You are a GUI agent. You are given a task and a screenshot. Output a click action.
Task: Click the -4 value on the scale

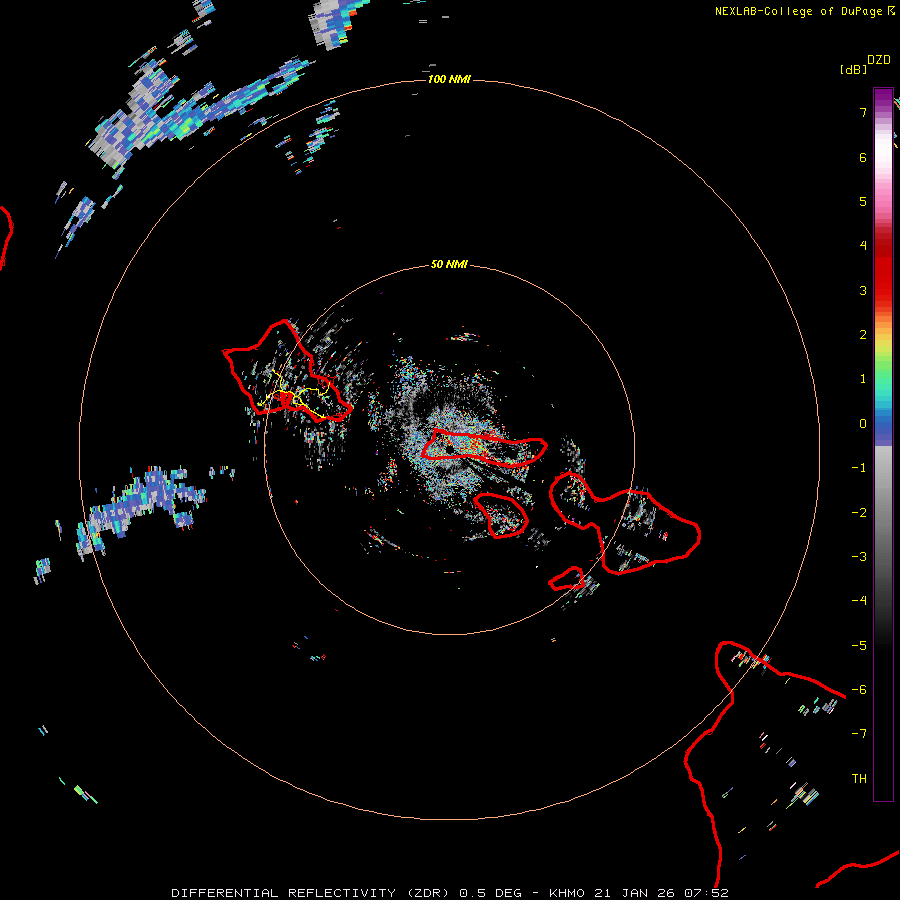tap(859, 601)
